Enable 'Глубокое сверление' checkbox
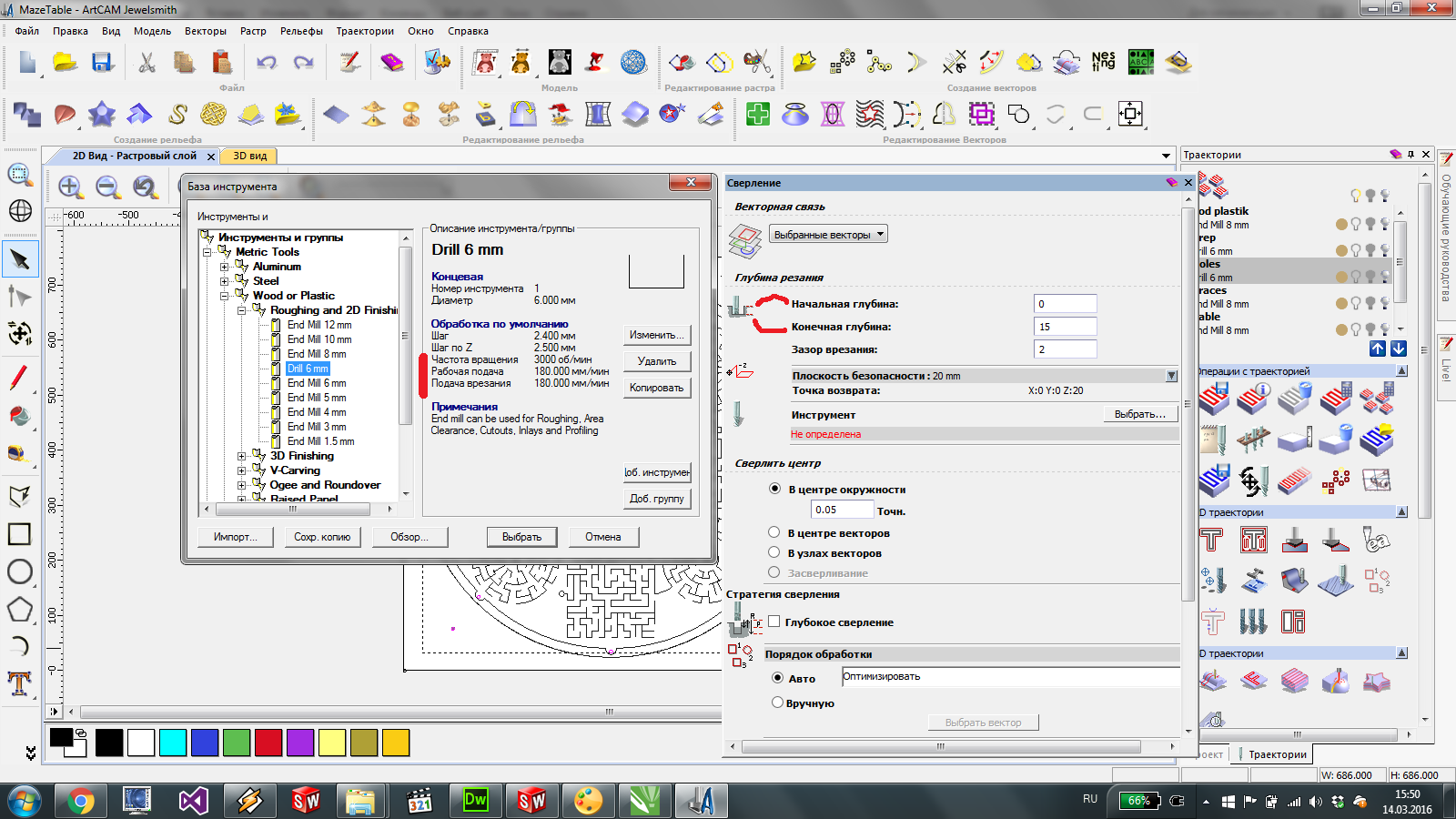1456x819 pixels. tap(774, 622)
